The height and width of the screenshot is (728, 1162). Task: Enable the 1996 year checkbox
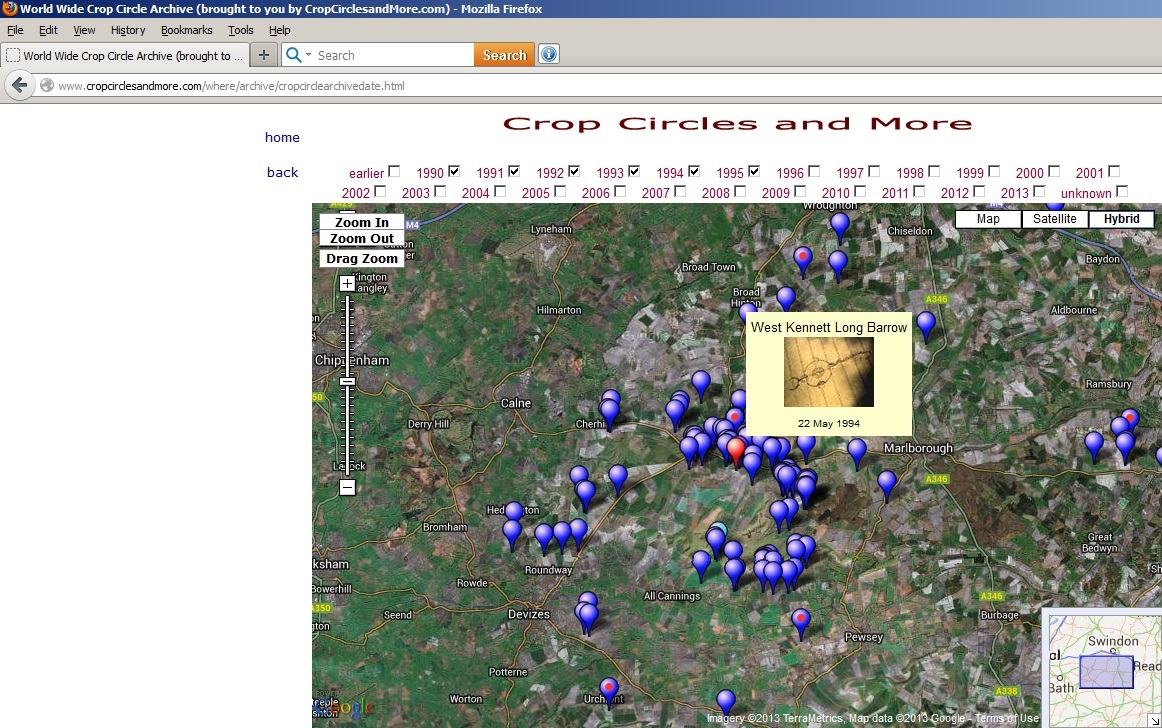(814, 171)
